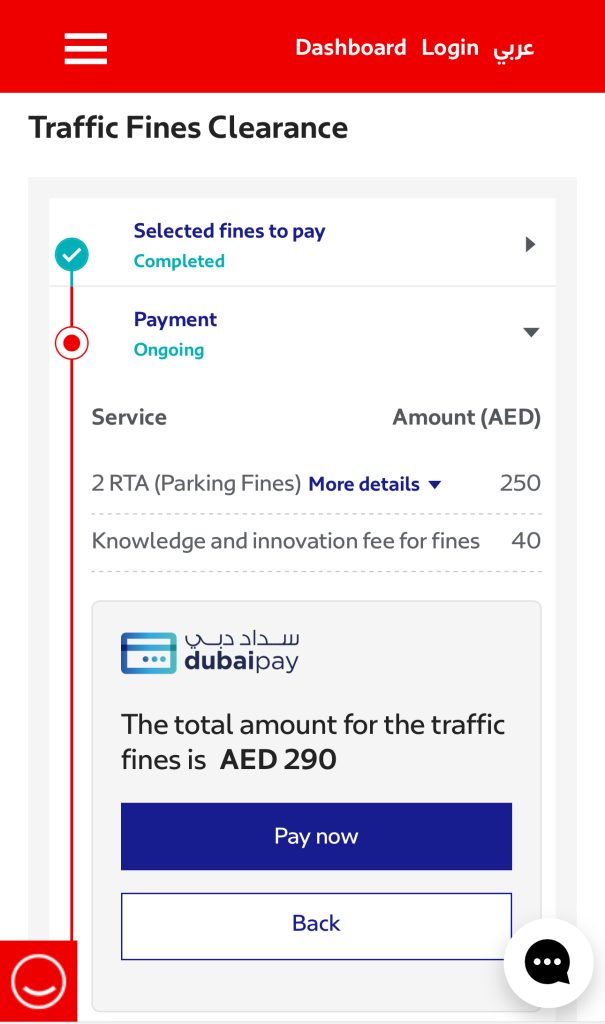Tap the red smiley happiness icon
Screen dimensions: 605x1024
point(38,981)
